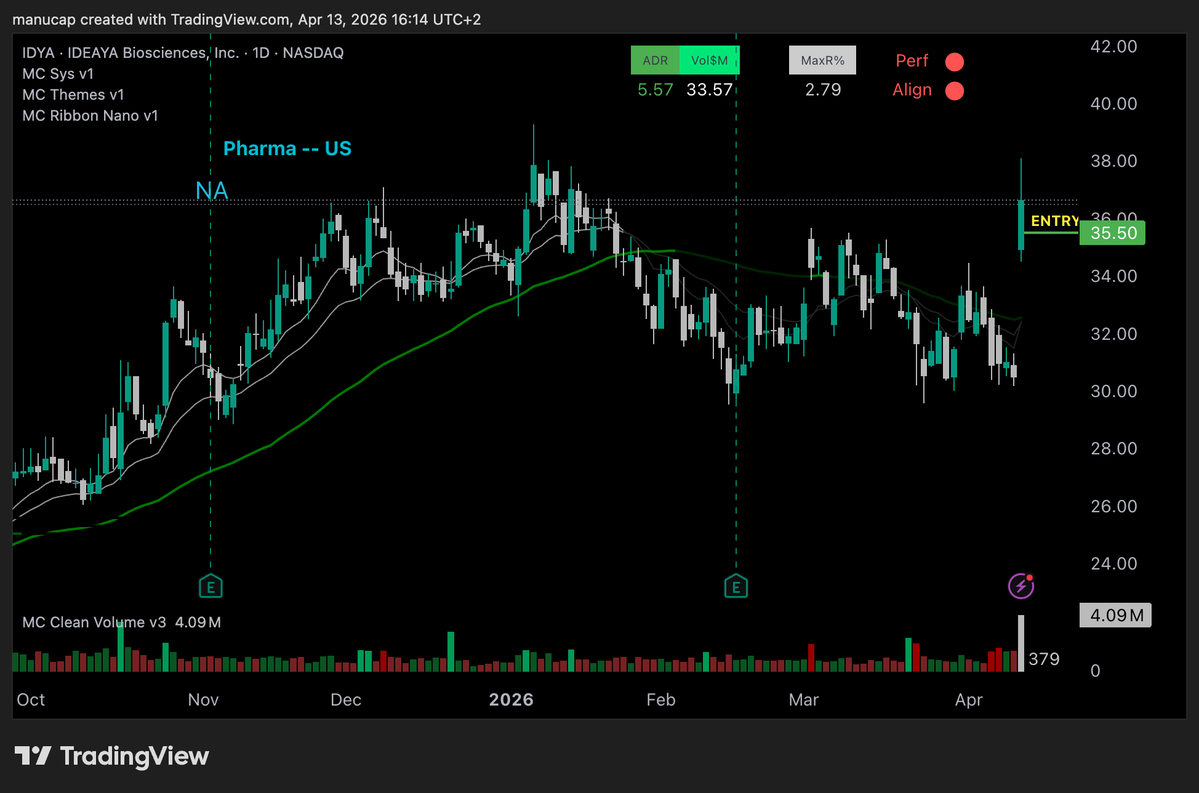Image resolution: width=1199 pixels, height=793 pixels.
Task: Select the IDYA IDEAYA Biosciences symbol title
Action: (x=183, y=53)
